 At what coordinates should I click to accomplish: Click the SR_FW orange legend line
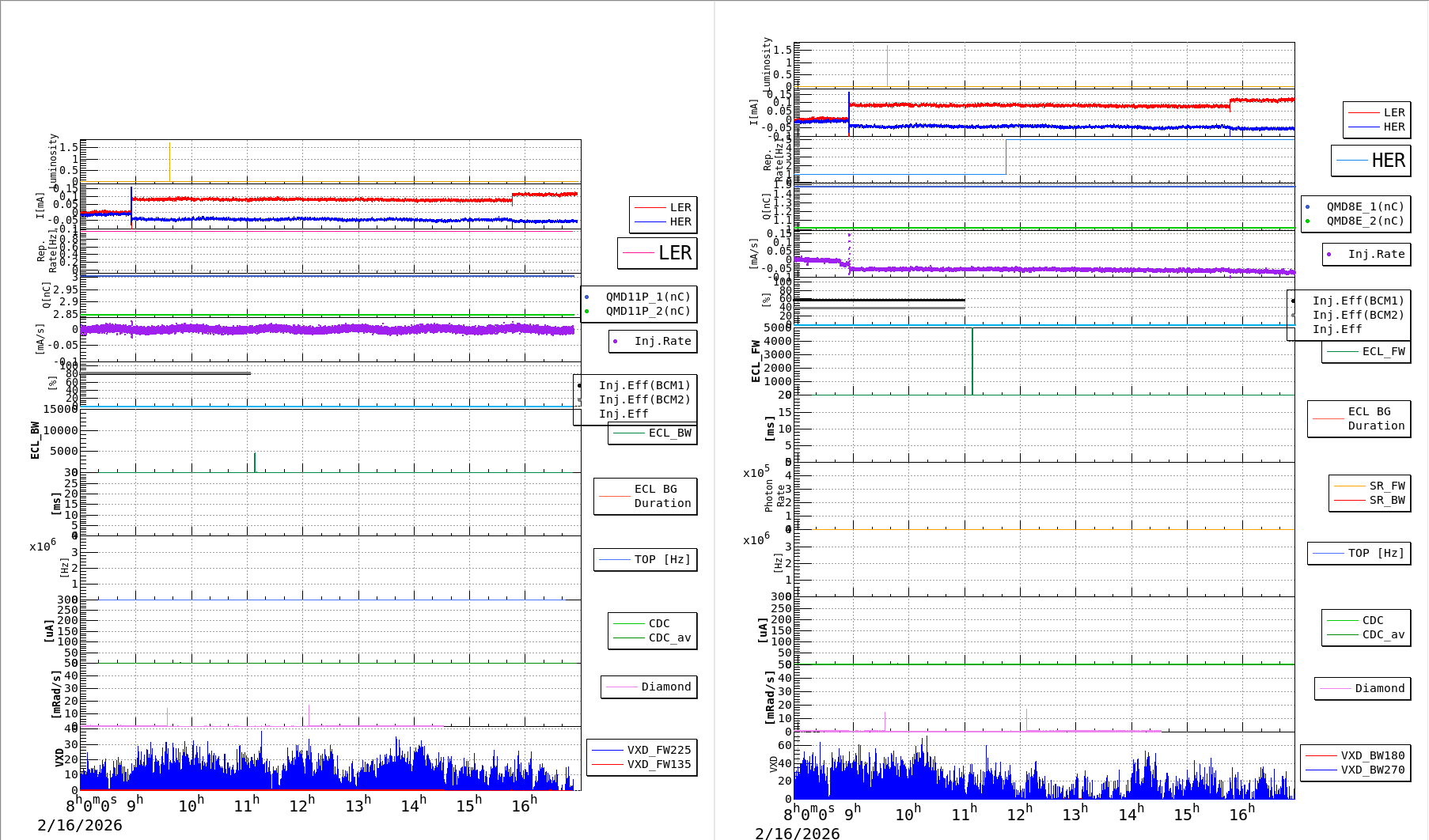tap(1349, 486)
